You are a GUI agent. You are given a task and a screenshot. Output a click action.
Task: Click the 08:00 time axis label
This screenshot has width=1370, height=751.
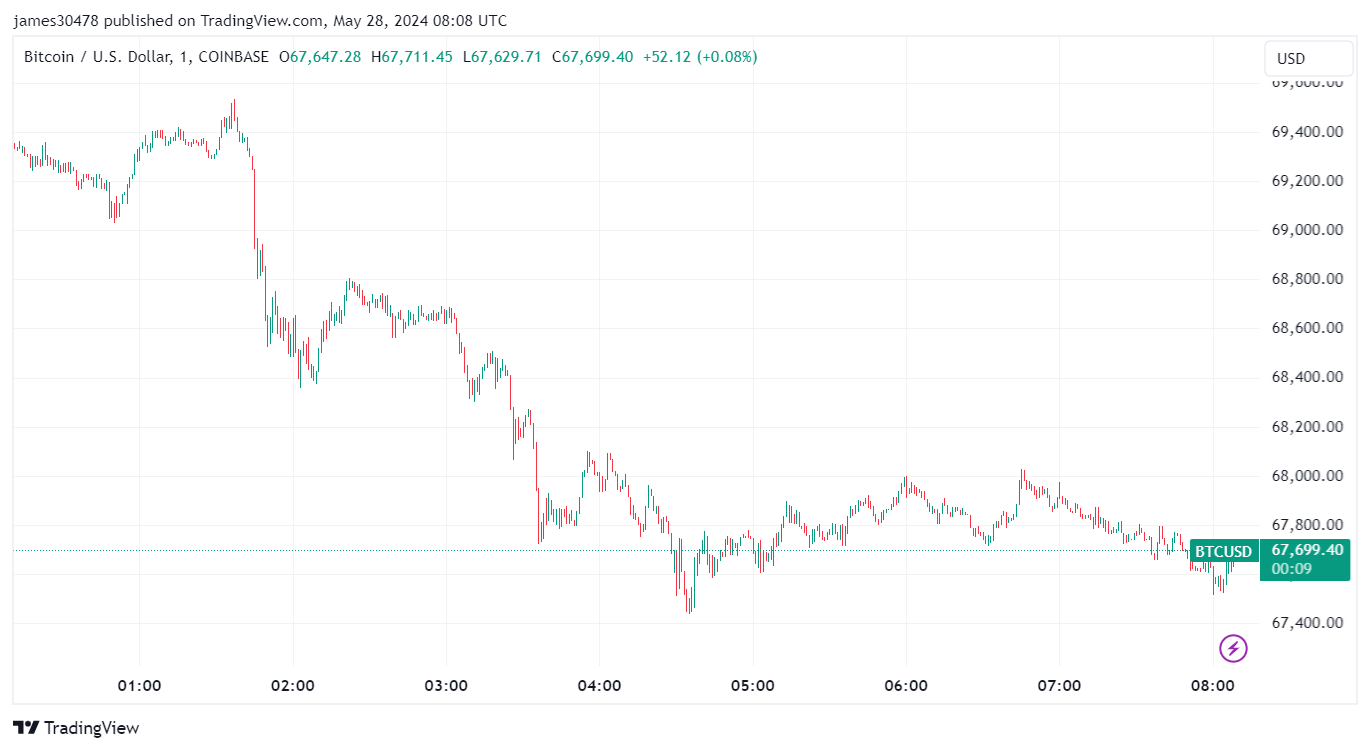coord(1213,686)
